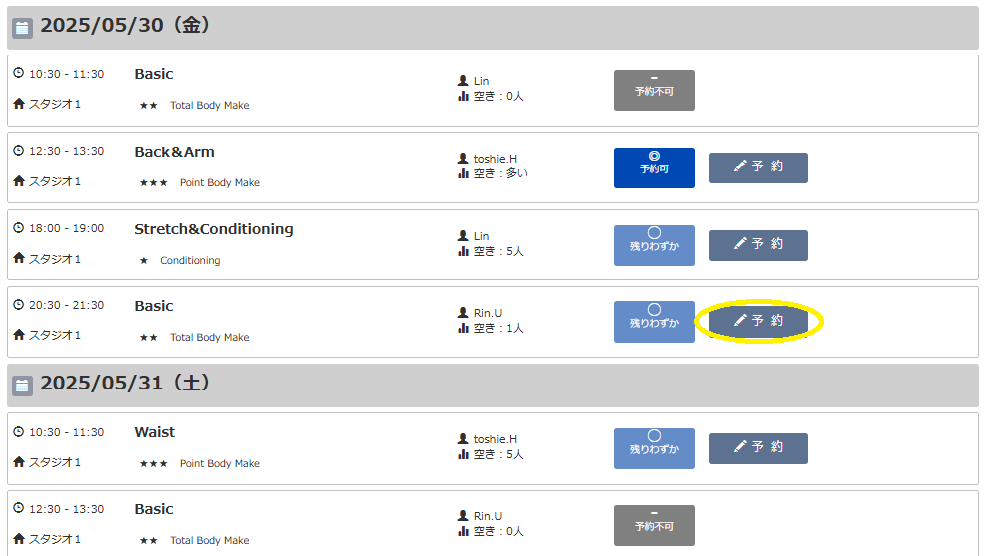The image size is (987, 556).
Task: Open the Stretch&Conditioning class title
Action: coord(213,229)
